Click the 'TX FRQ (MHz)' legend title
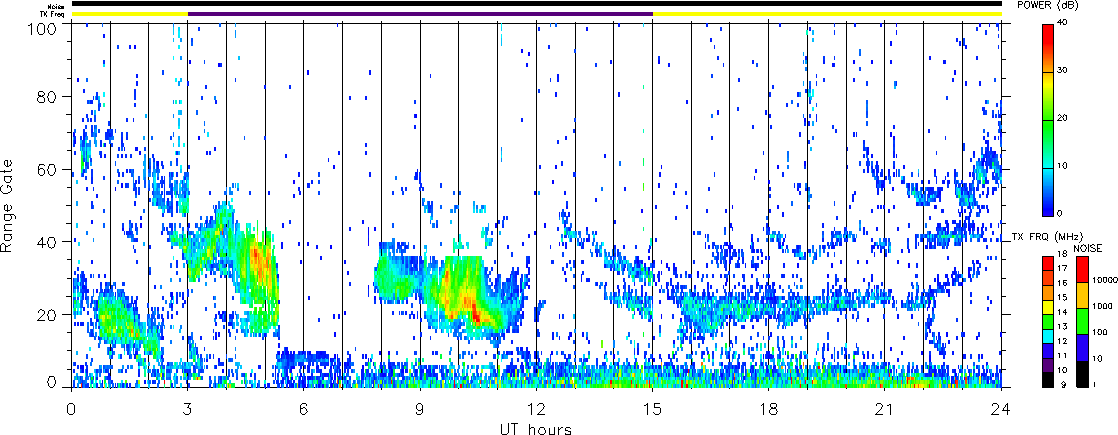Image resolution: width=1118 pixels, height=435 pixels. point(1047,237)
